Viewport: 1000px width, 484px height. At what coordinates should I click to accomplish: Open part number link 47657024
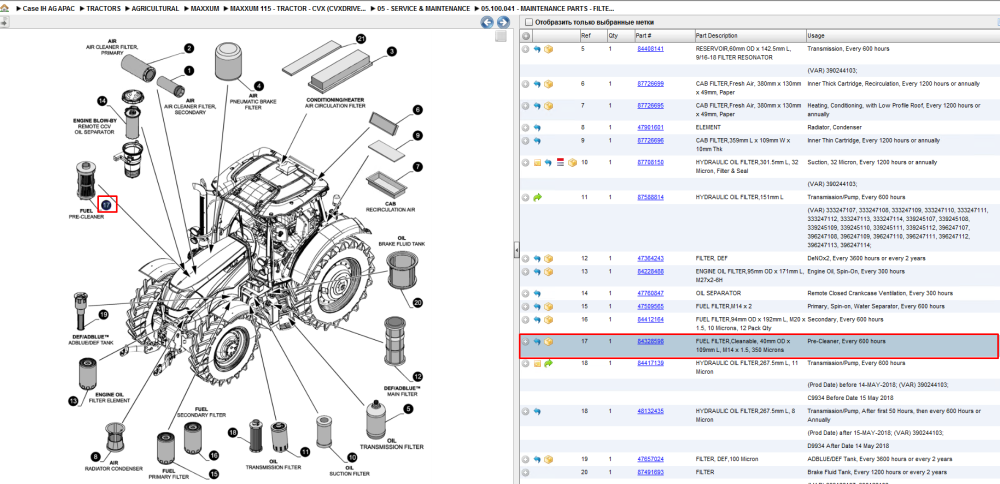tap(651, 459)
